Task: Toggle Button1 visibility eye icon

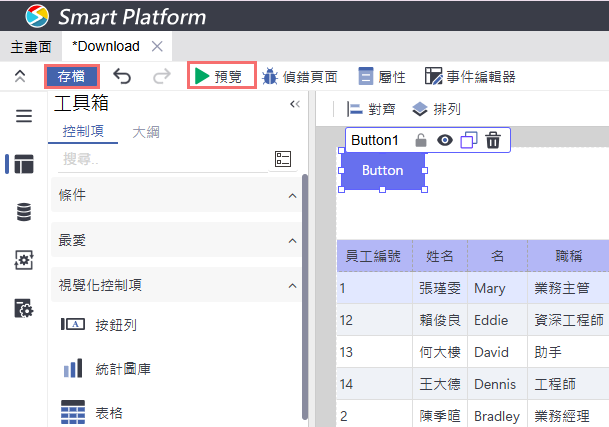Action: 445,140
